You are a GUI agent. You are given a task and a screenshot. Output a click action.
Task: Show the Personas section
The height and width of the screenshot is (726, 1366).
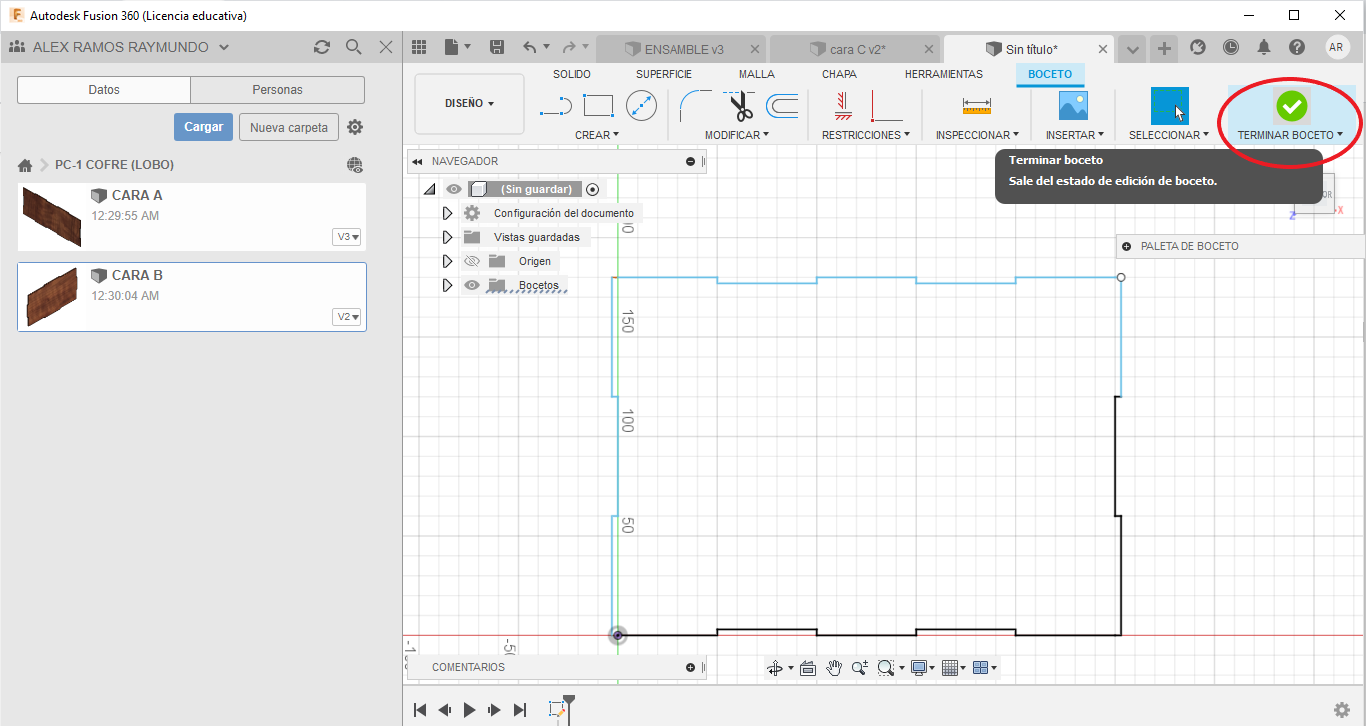[278, 90]
